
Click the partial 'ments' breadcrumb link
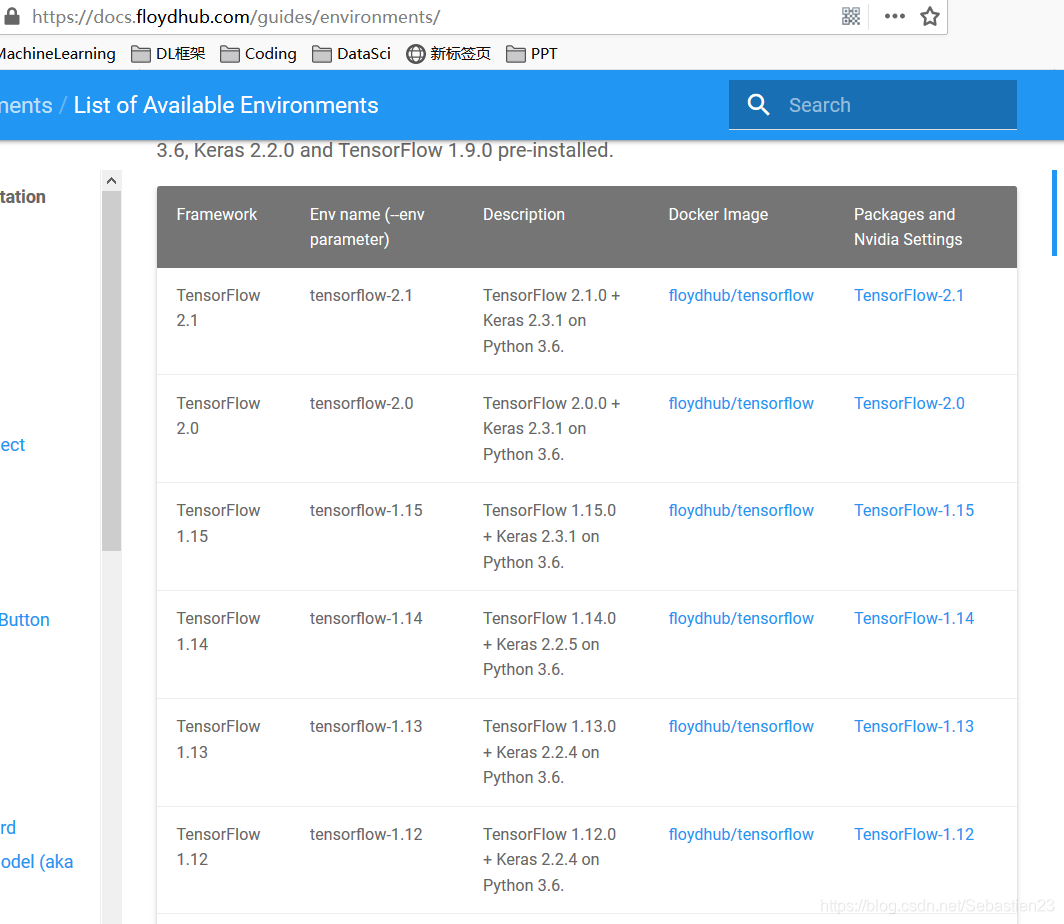pos(26,105)
